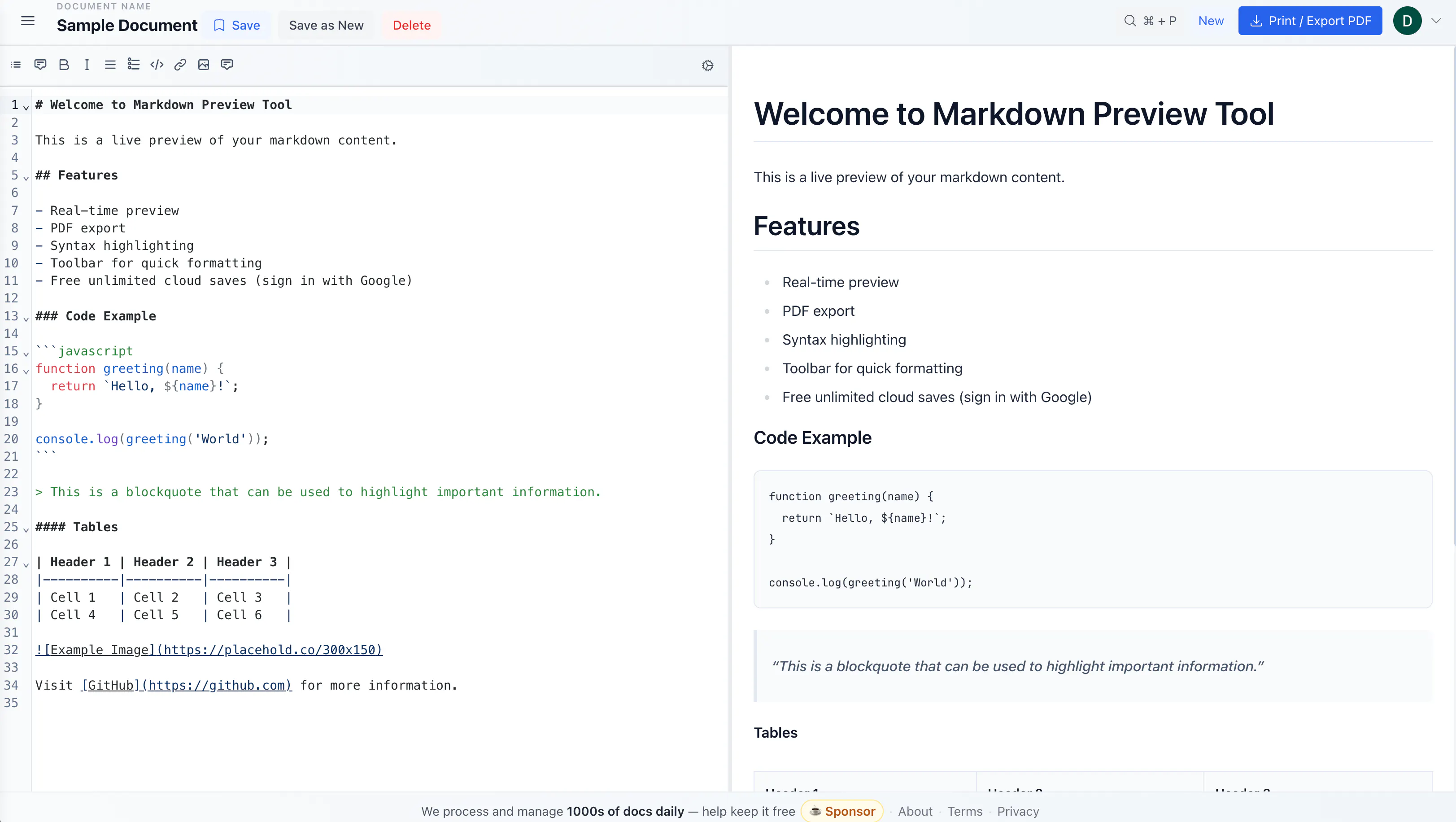Image resolution: width=1456 pixels, height=822 pixels.
Task: Open the About link
Action: pyautogui.click(x=915, y=811)
